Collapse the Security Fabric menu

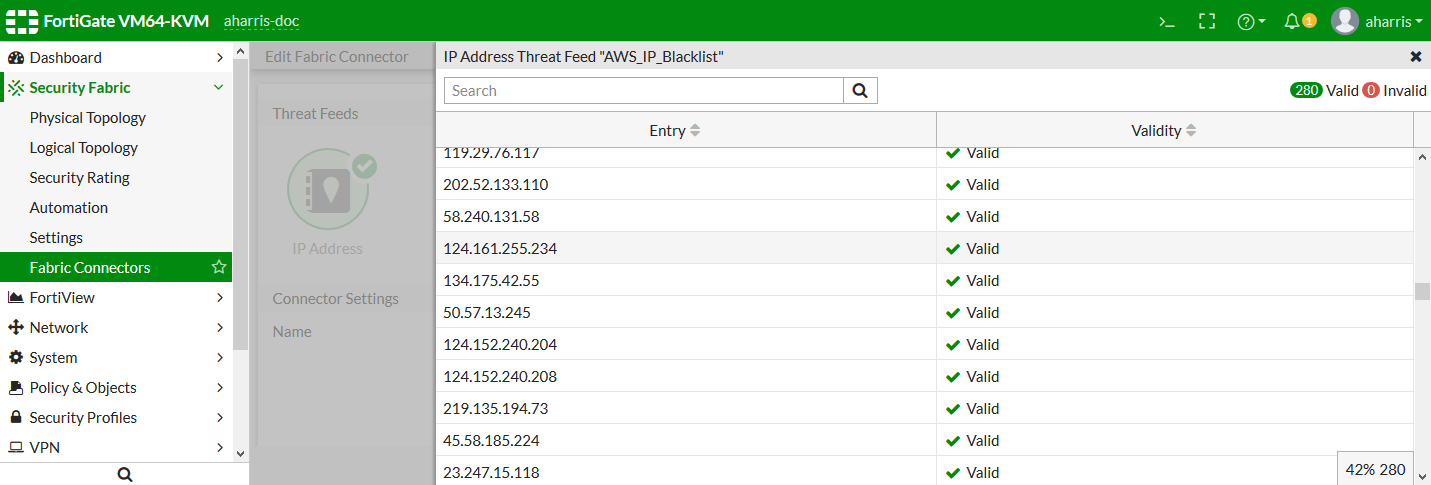219,88
